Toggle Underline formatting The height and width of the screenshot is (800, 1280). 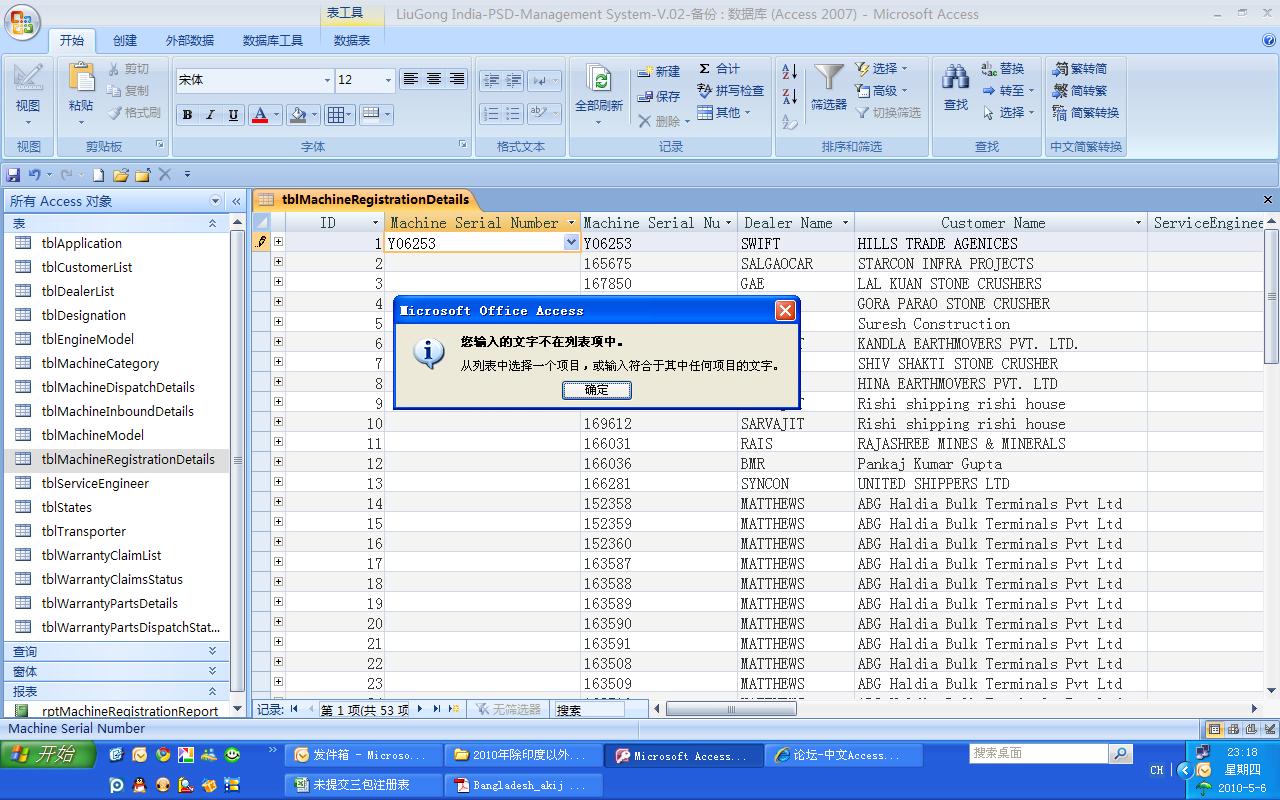[233, 115]
